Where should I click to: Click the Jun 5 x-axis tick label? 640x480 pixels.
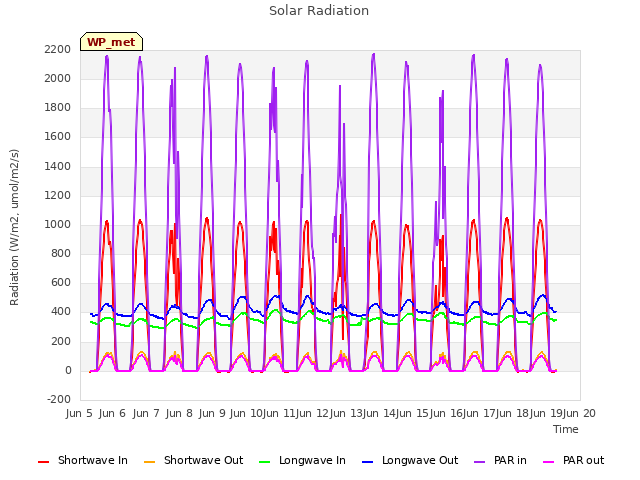79,413
